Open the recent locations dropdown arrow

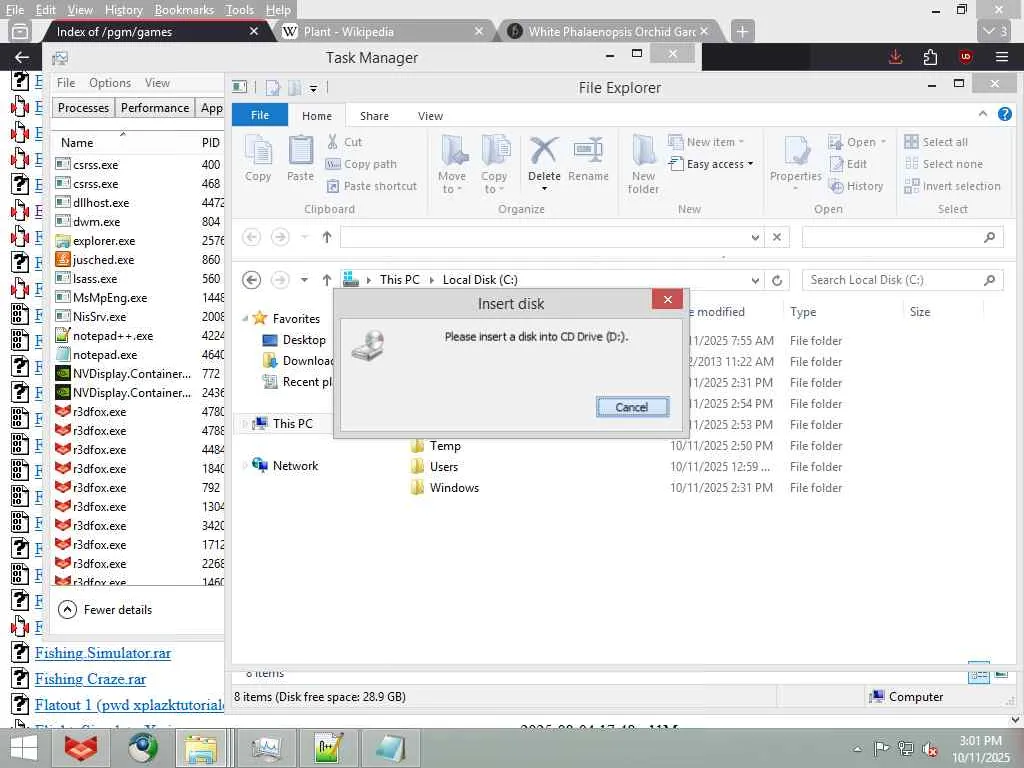pos(304,280)
